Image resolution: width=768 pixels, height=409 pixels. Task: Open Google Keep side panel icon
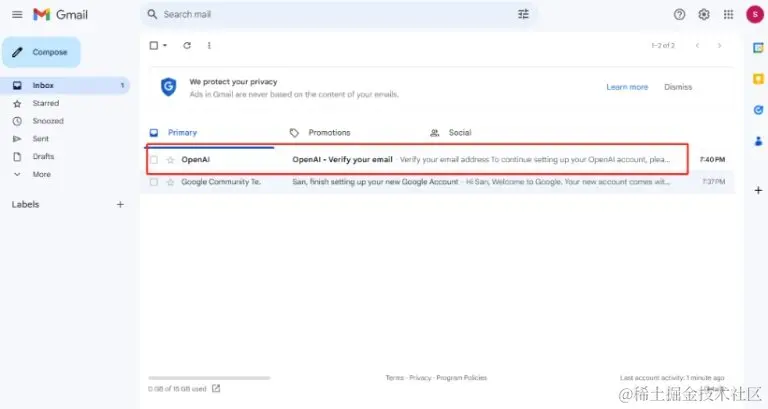pyautogui.click(x=758, y=79)
